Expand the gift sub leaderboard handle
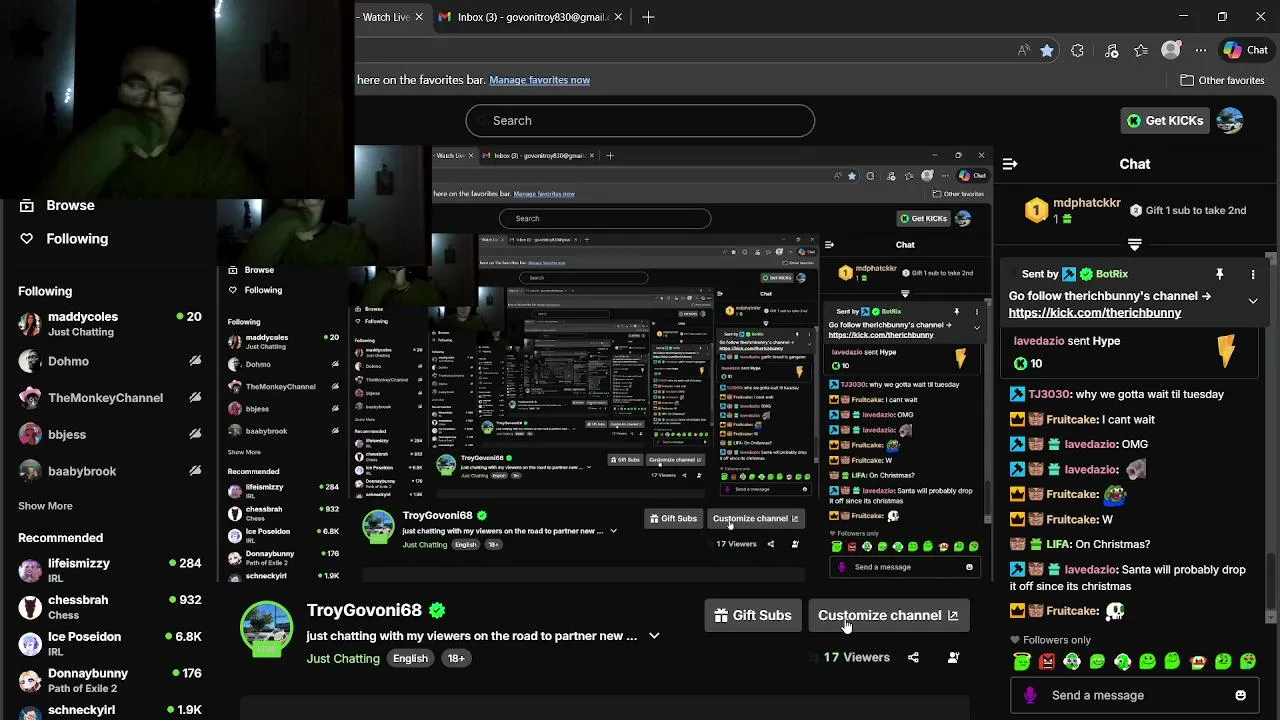The height and width of the screenshot is (720, 1280). tap(1134, 244)
